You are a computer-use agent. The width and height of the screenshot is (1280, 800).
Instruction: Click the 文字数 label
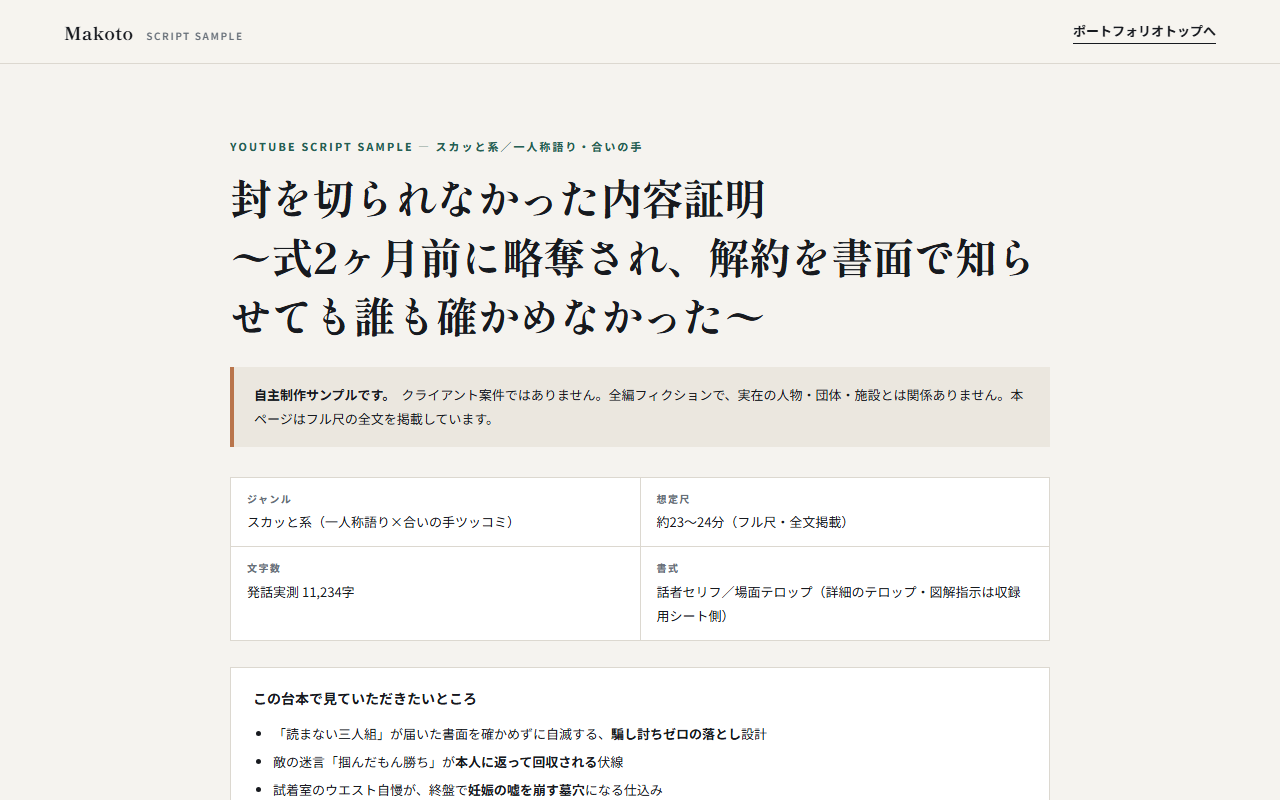pos(263,568)
